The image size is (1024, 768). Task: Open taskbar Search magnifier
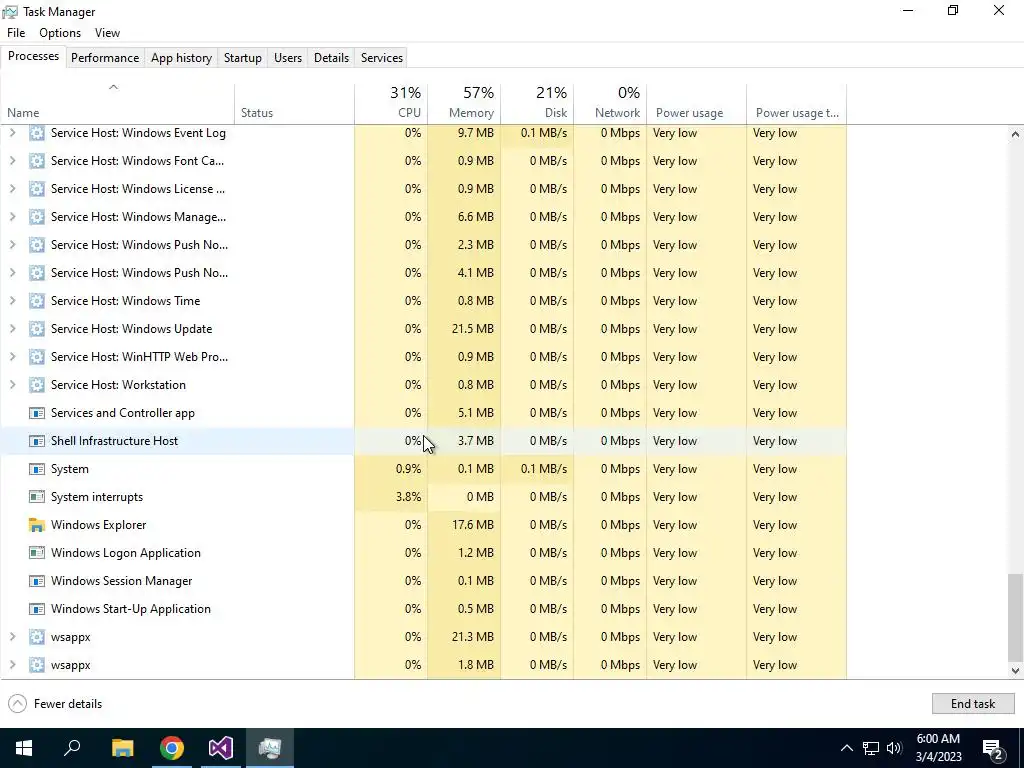(x=72, y=748)
